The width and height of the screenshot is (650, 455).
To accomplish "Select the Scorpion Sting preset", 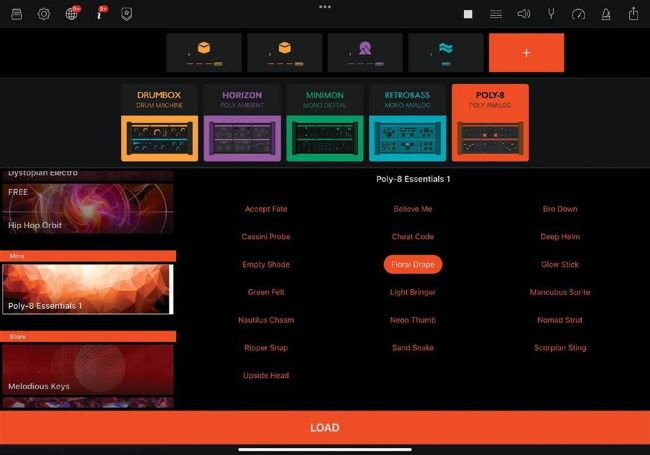I will (559, 348).
